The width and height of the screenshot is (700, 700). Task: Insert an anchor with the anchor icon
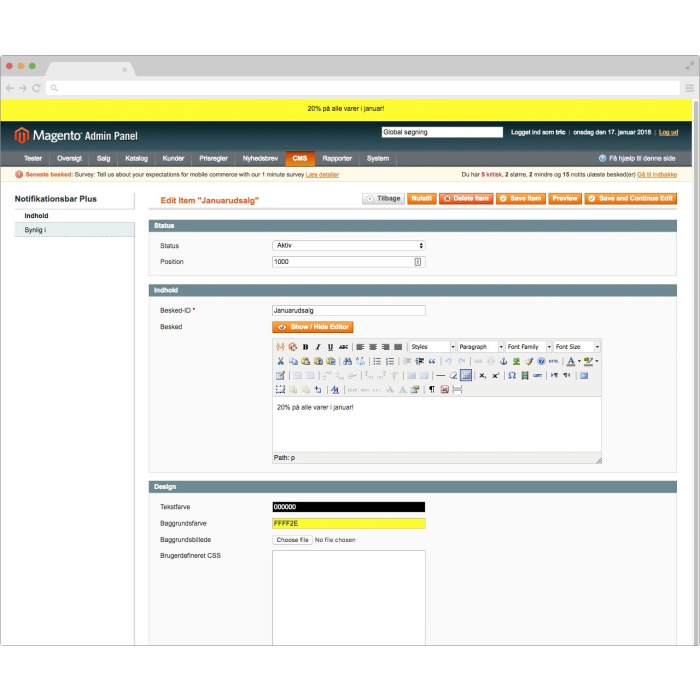[x=504, y=361]
